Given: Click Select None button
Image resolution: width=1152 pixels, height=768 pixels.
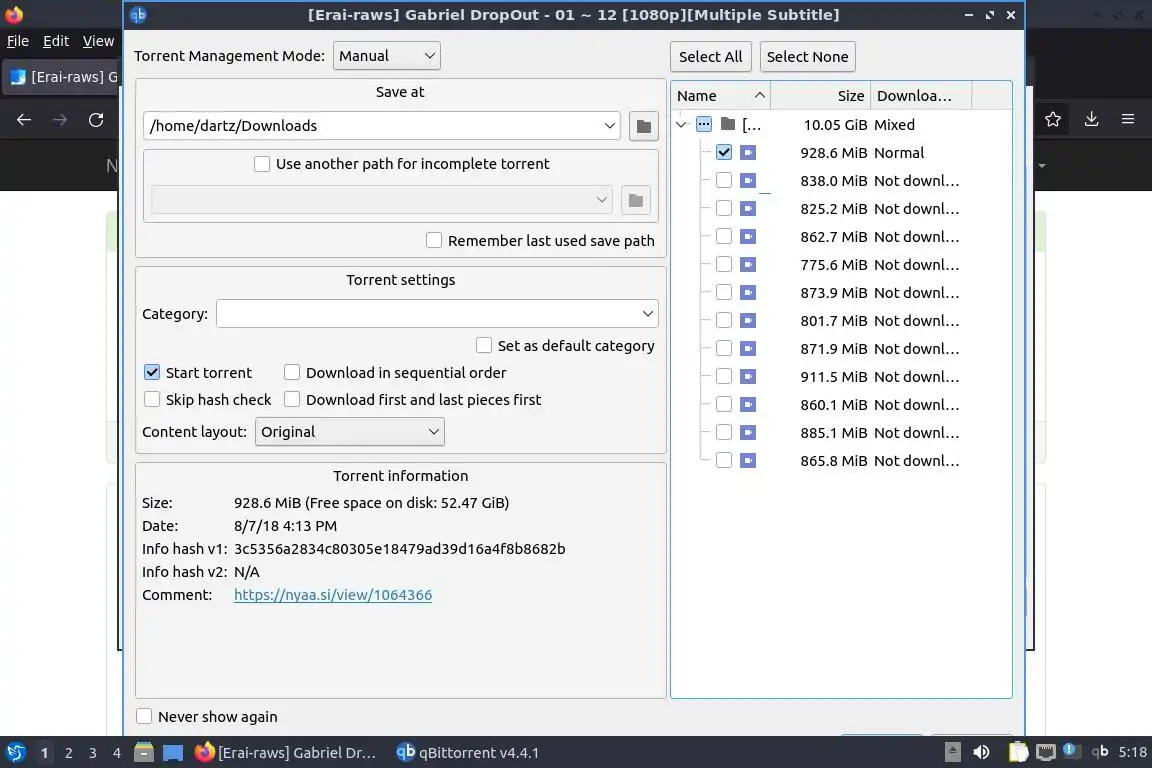Looking at the screenshot, I should (x=807, y=57).
